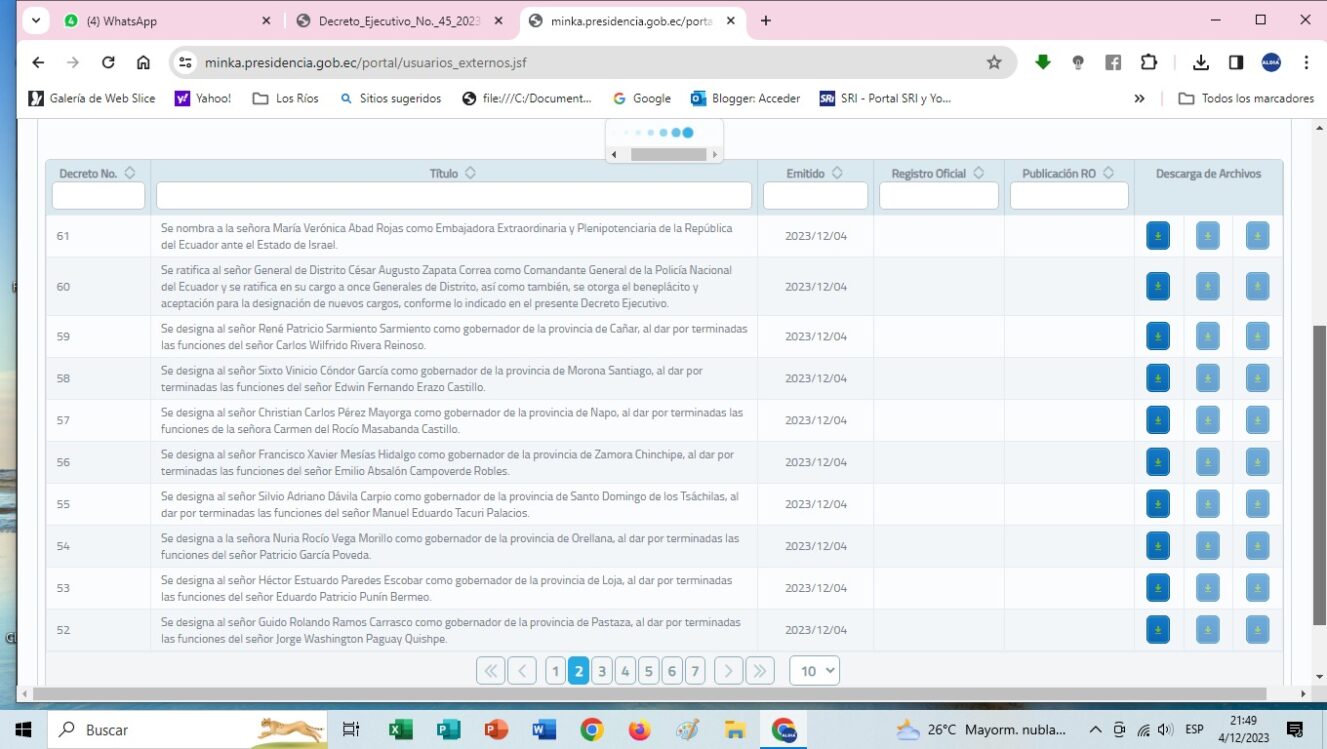
Task: Go to the last page of results
Action: [x=760, y=671]
